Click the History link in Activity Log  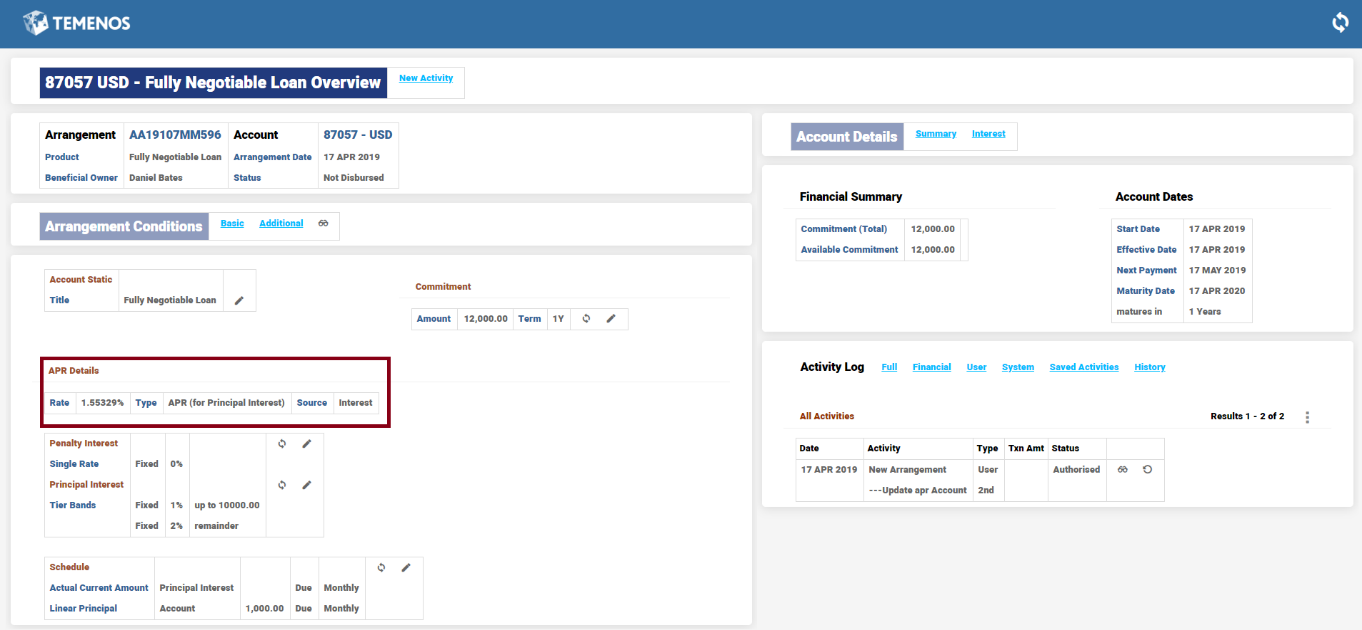[x=1149, y=367]
